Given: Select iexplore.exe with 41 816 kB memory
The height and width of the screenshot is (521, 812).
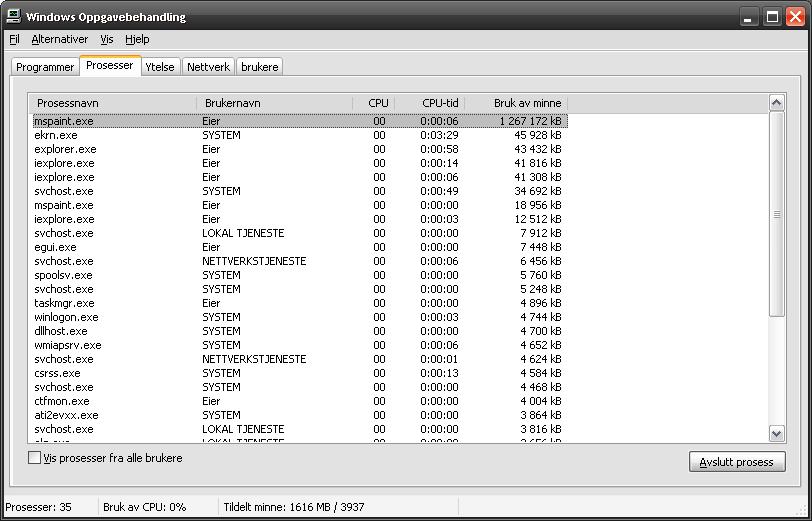Looking at the screenshot, I should point(300,163).
